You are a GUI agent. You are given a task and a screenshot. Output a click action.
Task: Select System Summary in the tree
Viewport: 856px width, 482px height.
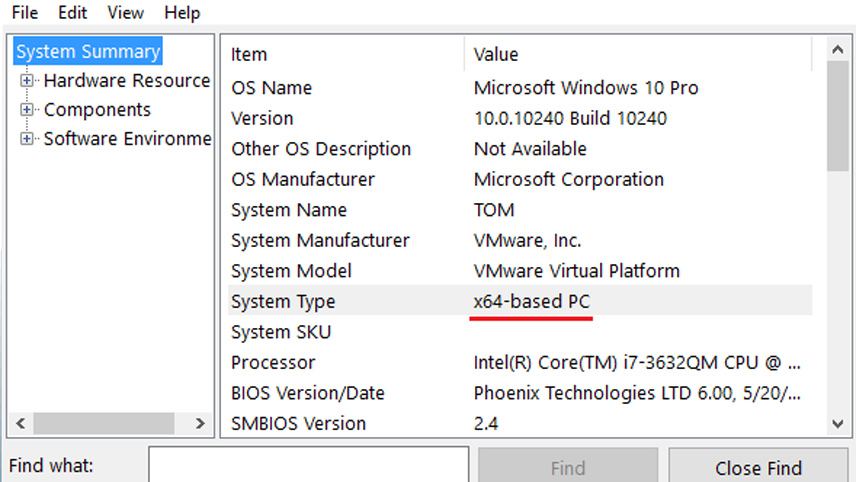click(88, 52)
